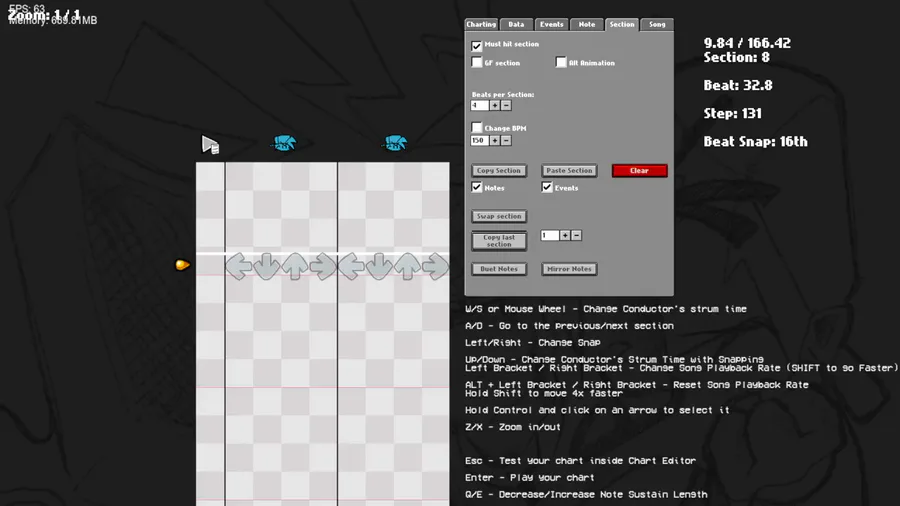900x506 pixels.
Task: Click the 'Beat: 32.8' text
Action: tap(738, 85)
